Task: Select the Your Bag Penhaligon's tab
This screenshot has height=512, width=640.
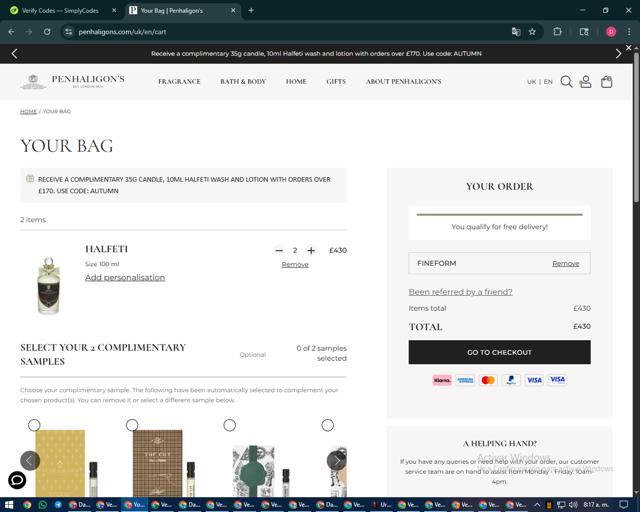Action: [182, 11]
